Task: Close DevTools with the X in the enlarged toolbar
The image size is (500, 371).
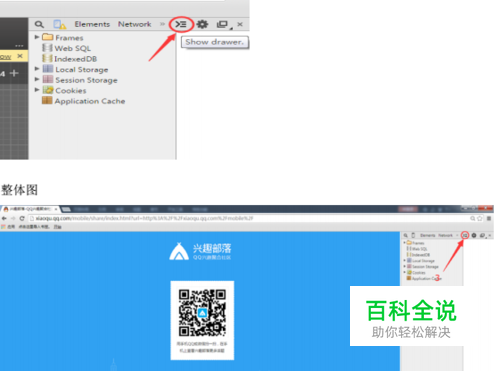Action: click(x=240, y=24)
